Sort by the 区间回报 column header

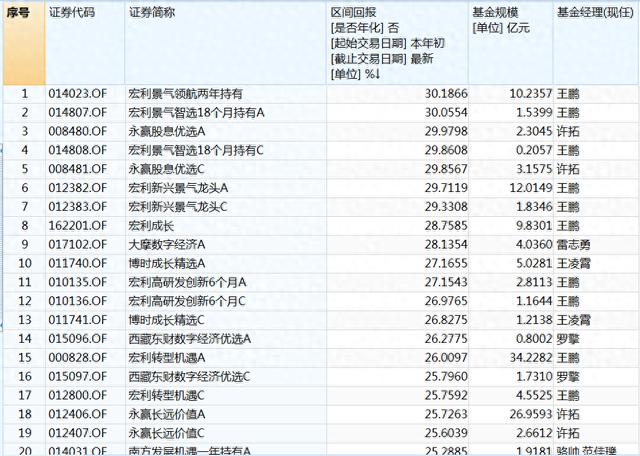397,42
